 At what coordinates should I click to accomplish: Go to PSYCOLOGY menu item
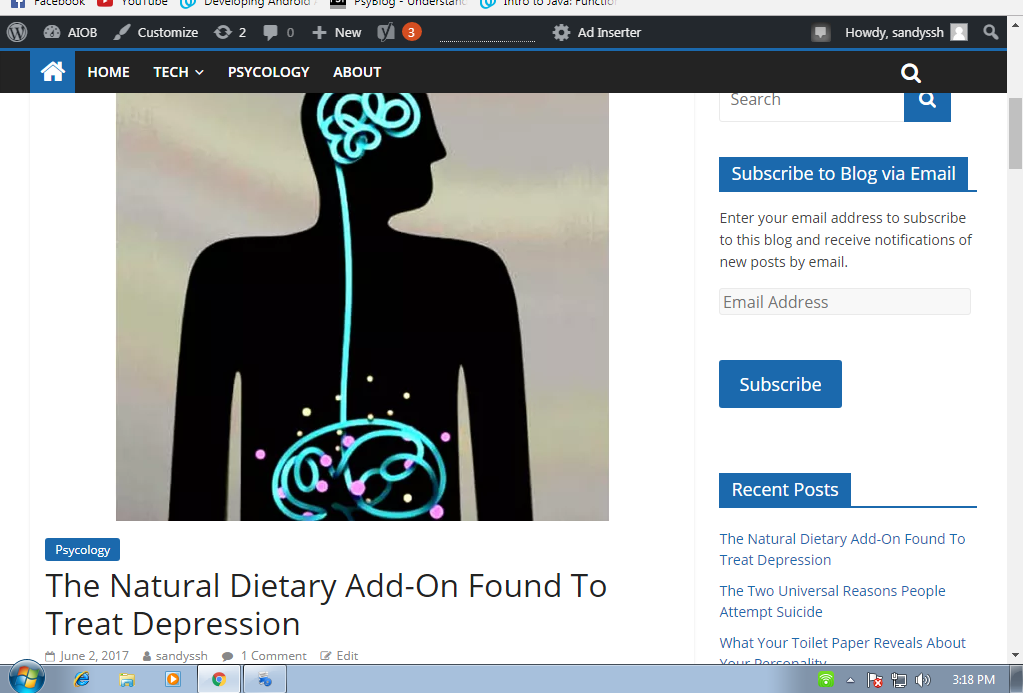[x=268, y=72]
